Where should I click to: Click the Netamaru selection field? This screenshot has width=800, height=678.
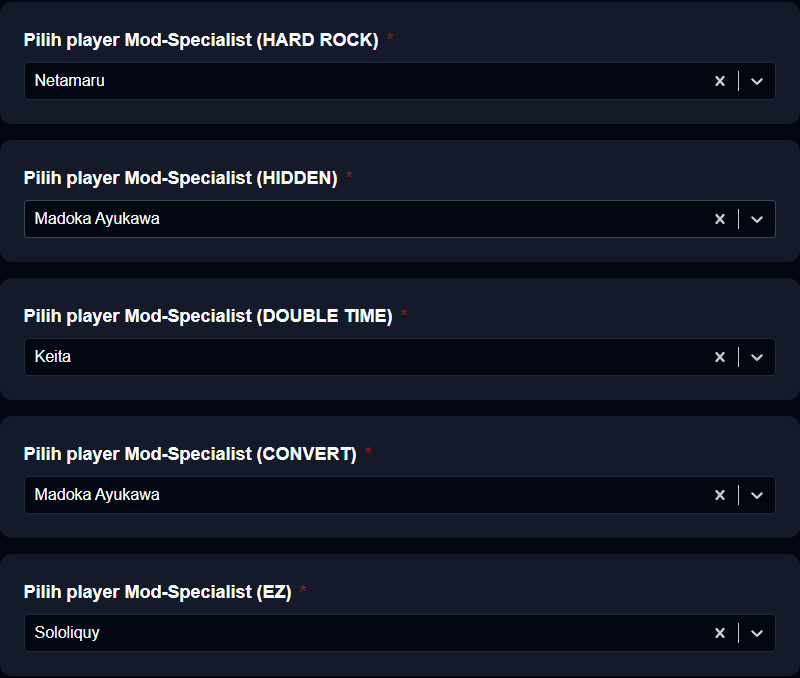tap(399, 81)
